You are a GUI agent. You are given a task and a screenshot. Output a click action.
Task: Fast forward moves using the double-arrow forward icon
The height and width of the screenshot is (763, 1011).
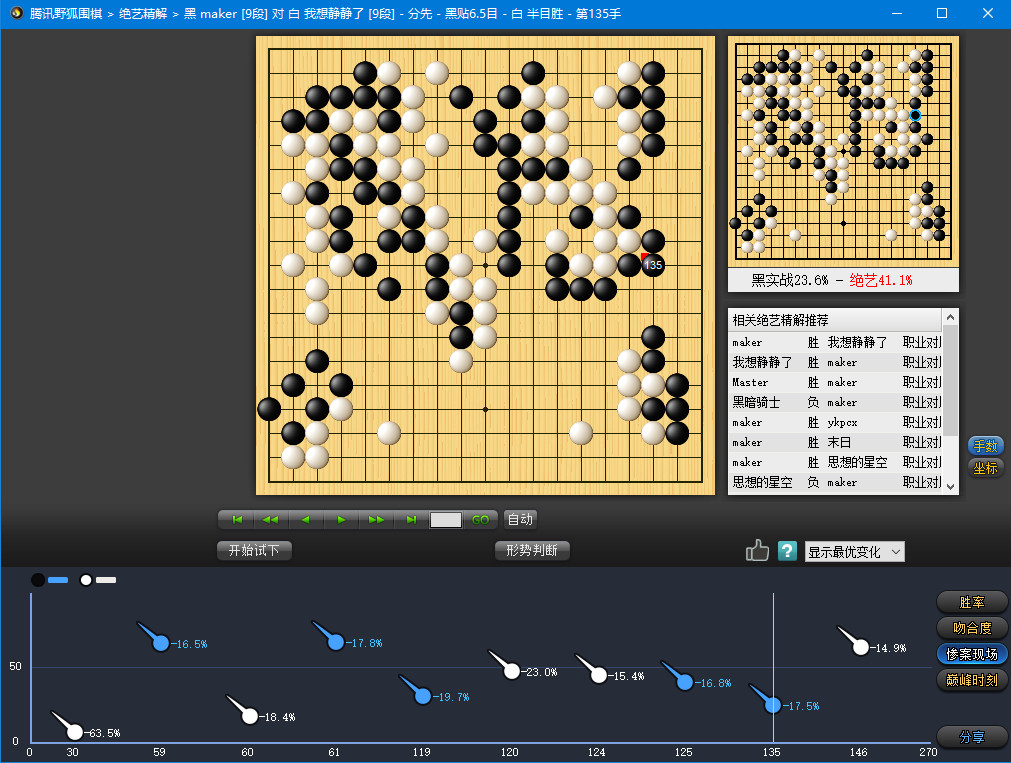click(376, 519)
